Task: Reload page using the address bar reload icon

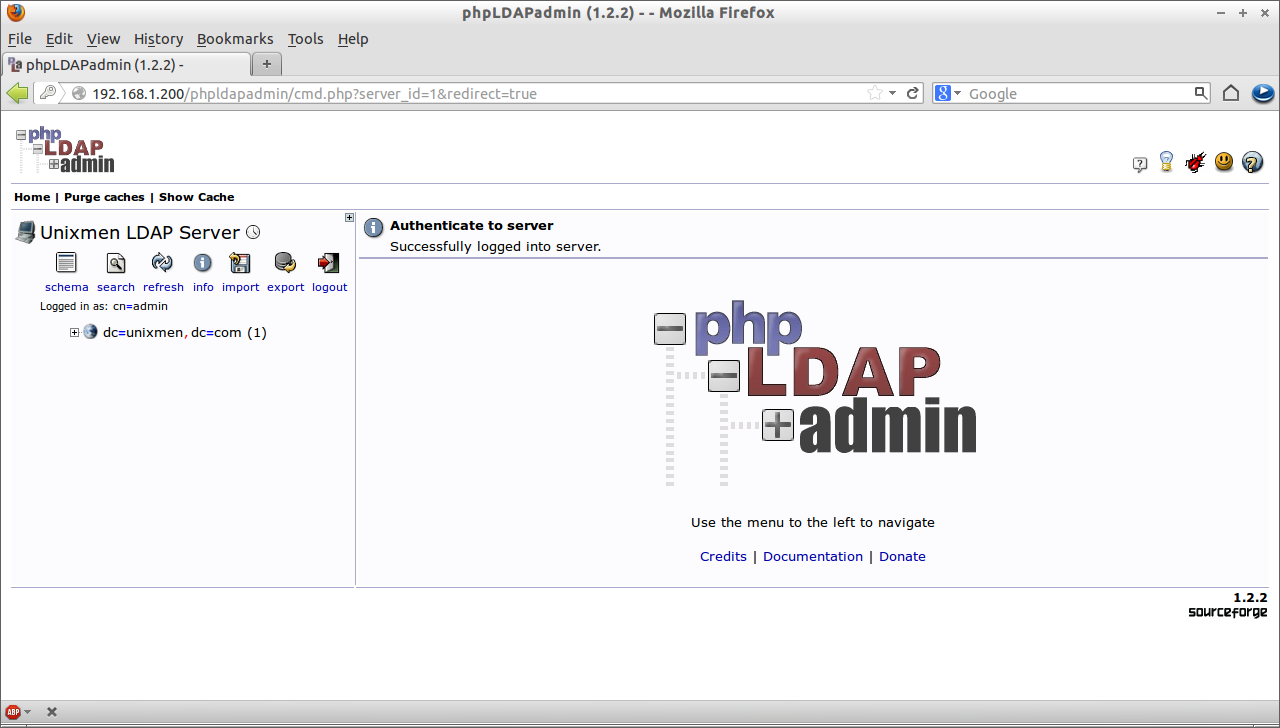Action: [913, 93]
